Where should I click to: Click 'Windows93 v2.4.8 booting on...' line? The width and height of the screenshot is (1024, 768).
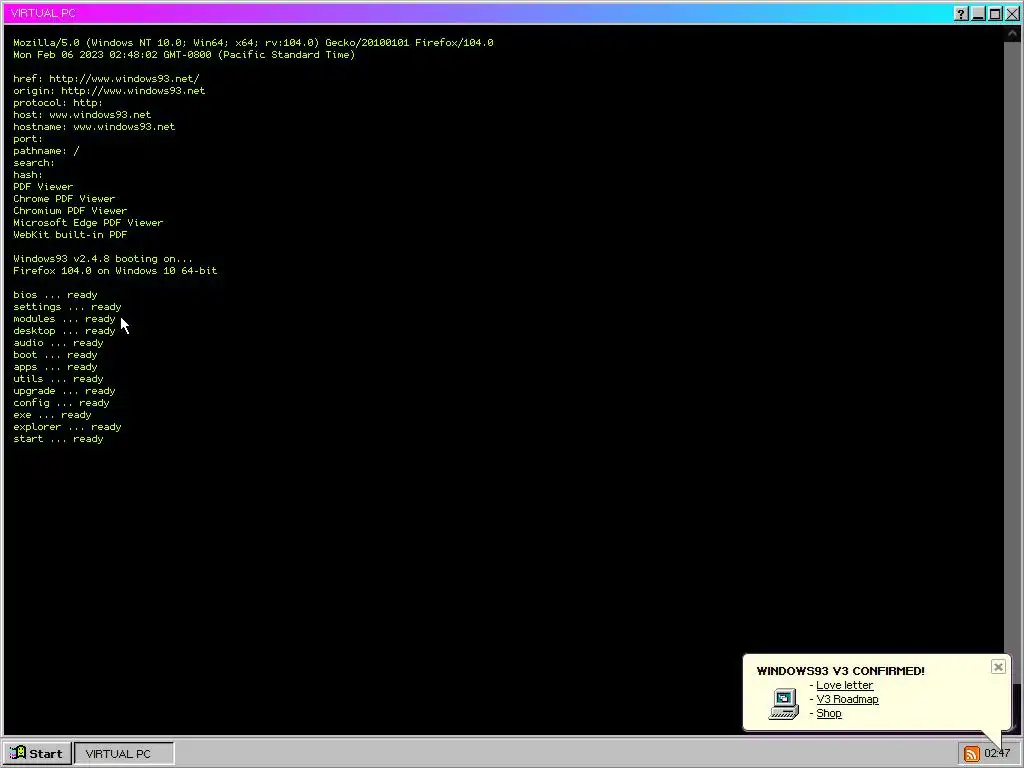pyautogui.click(x=103, y=259)
